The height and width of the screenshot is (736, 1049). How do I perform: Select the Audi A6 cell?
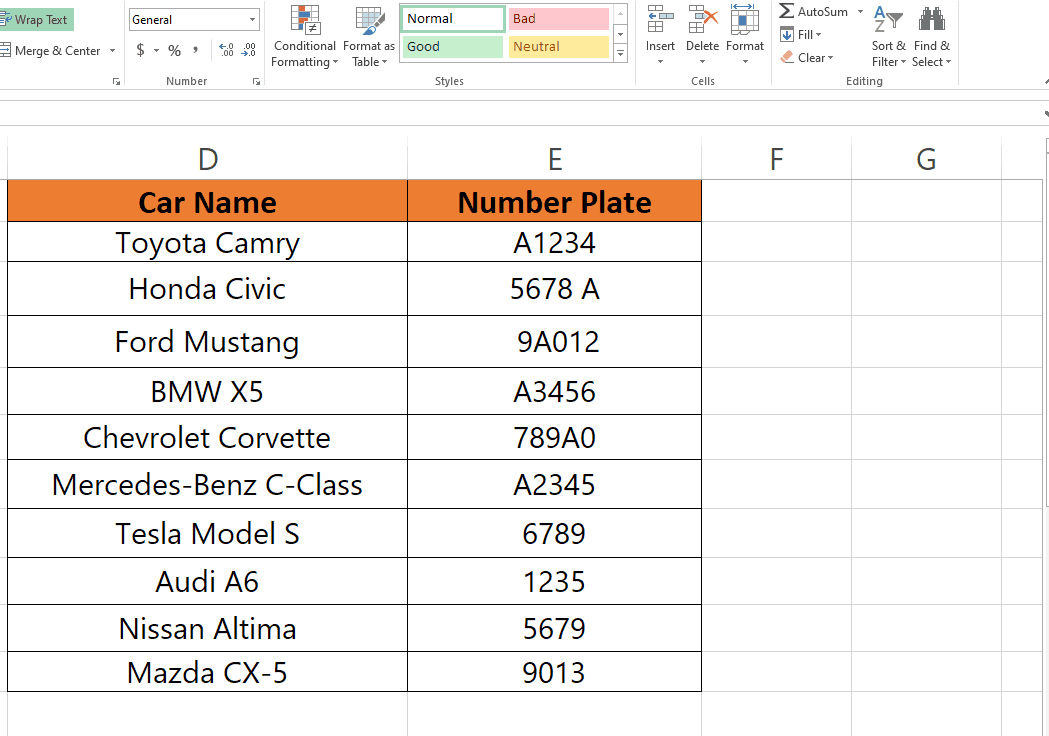click(207, 581)
